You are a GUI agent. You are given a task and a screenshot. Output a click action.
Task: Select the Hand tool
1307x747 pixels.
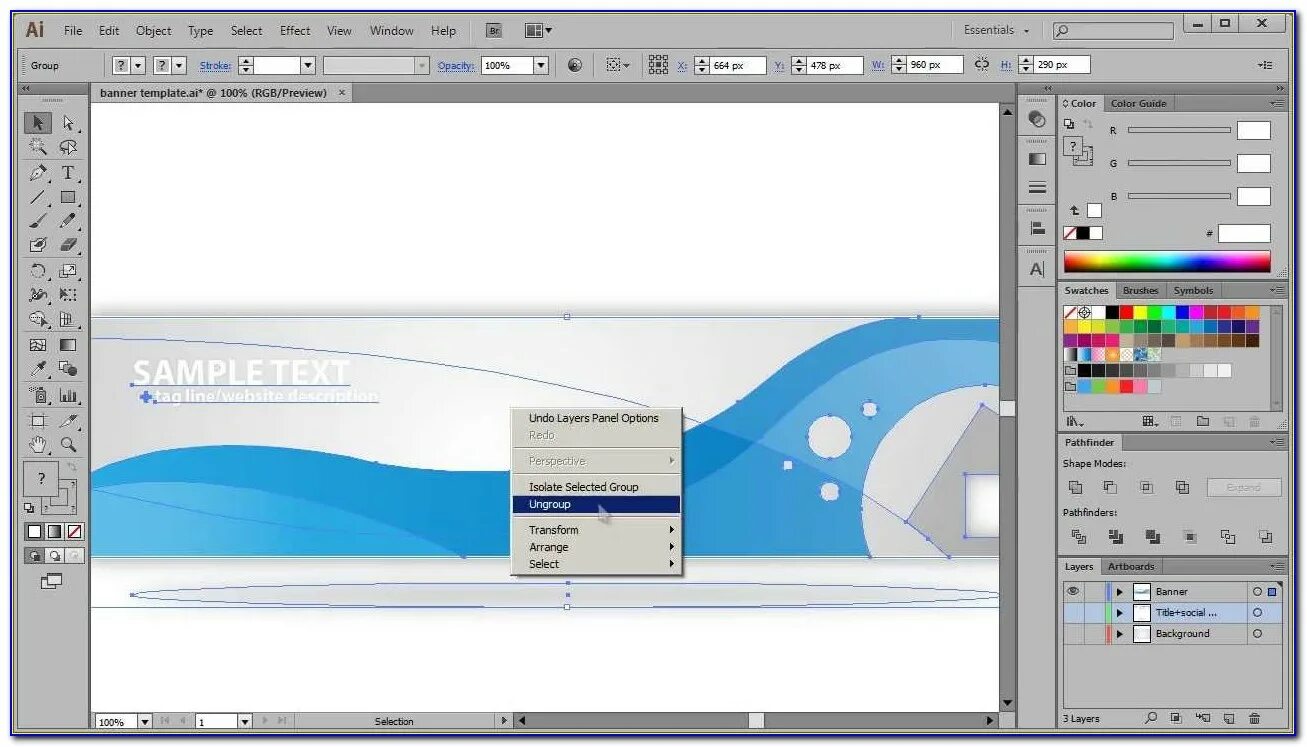coord(38,444)
